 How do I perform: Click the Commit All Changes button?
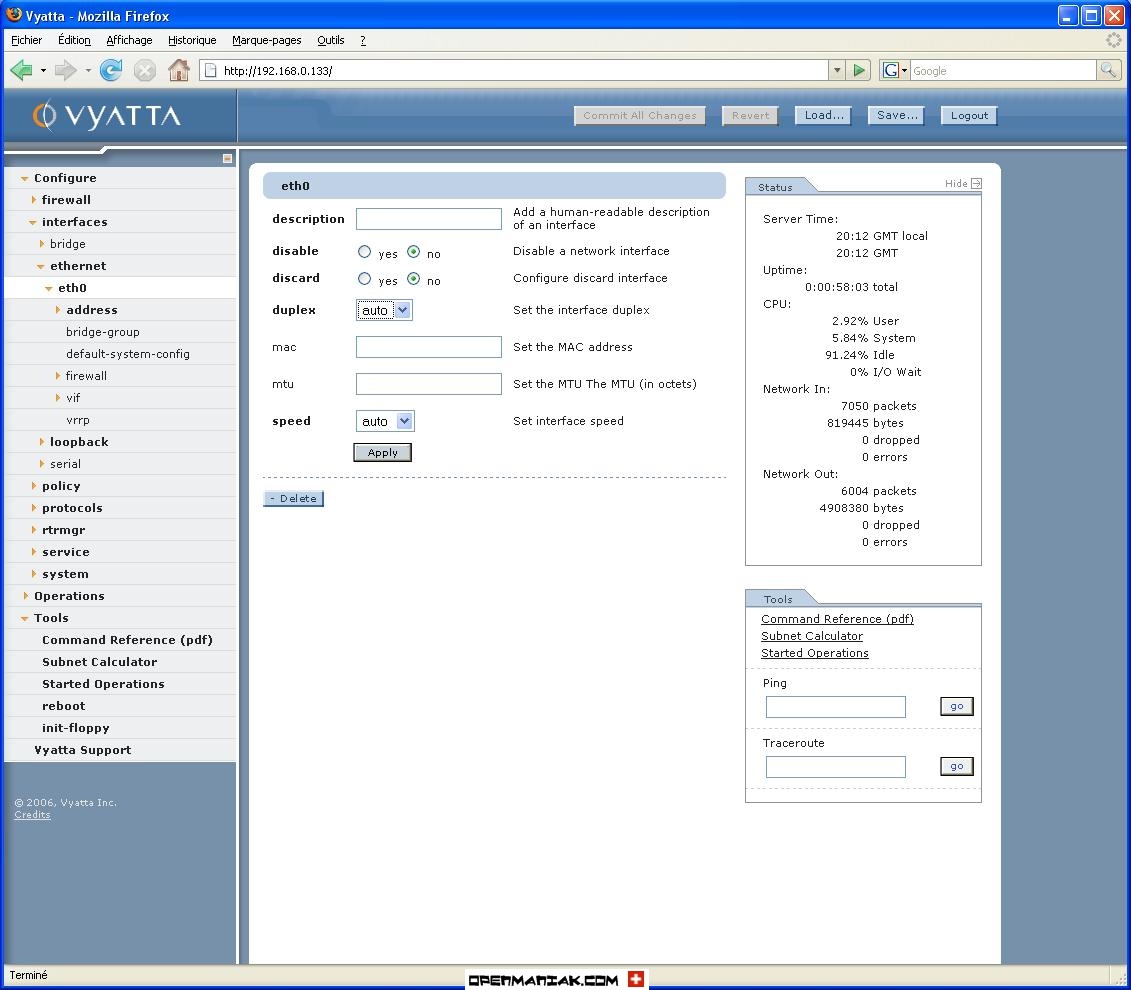click(x=640, y=115)
